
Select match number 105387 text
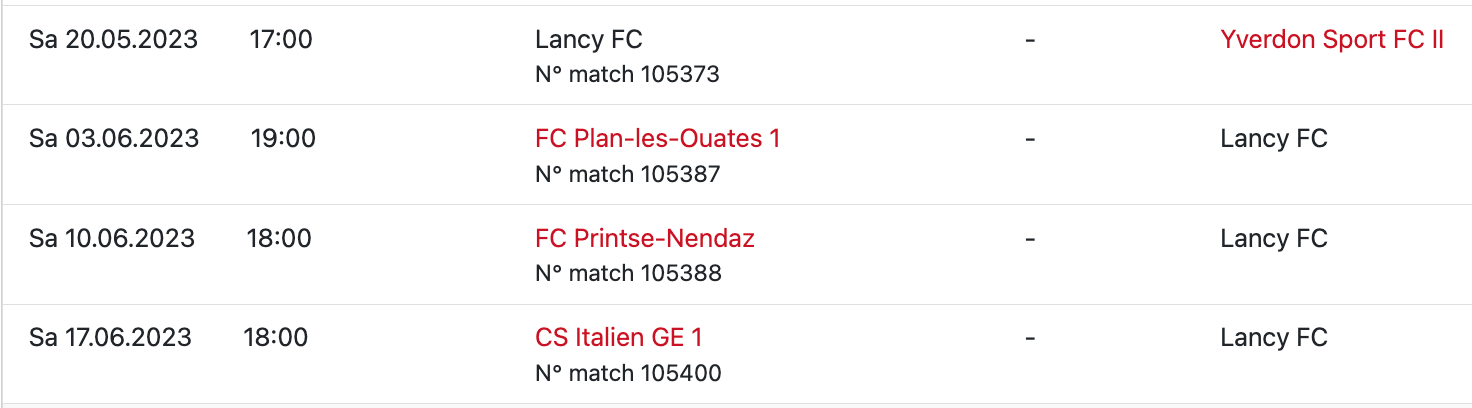tap(627, 174)
